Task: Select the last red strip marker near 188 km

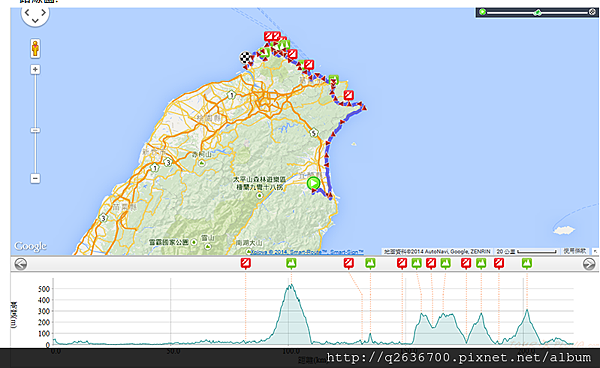Action: (499, 263)
